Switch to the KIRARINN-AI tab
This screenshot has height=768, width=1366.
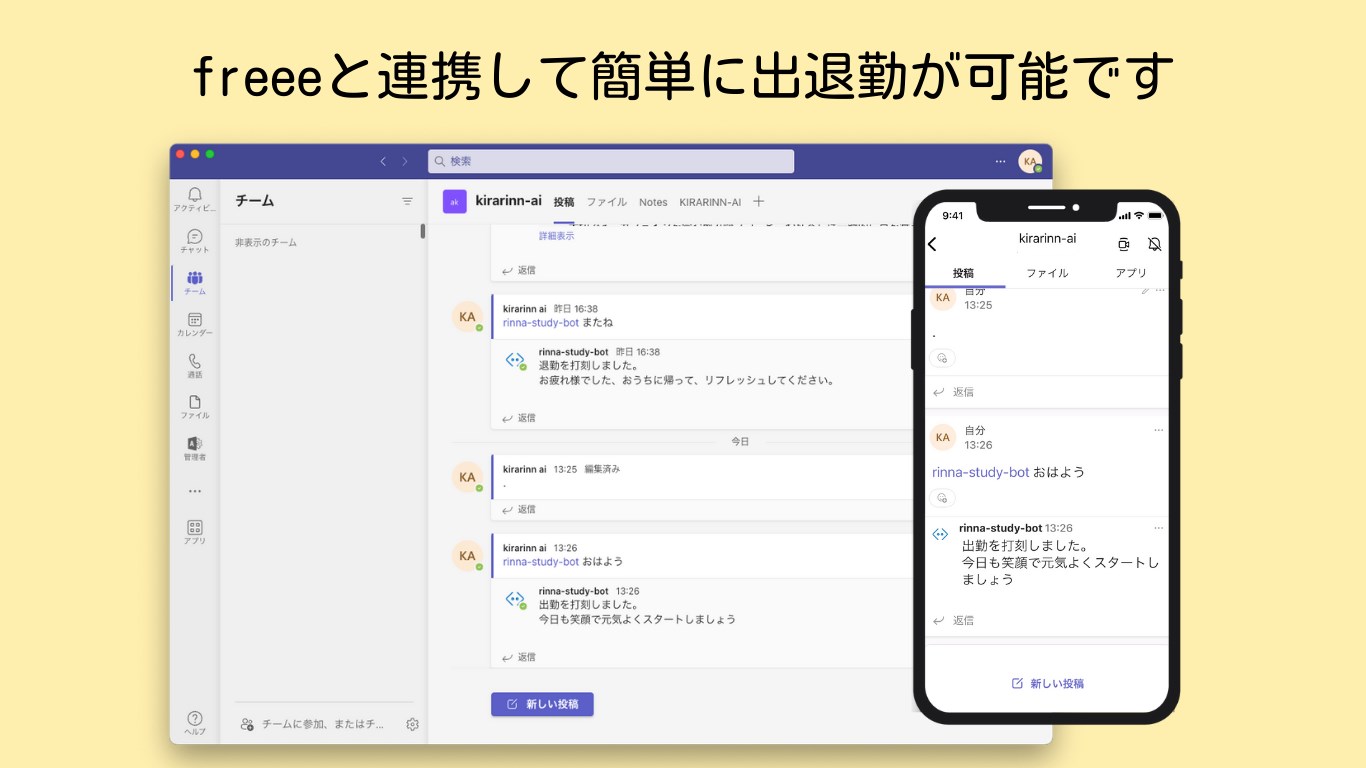(710, 202)
